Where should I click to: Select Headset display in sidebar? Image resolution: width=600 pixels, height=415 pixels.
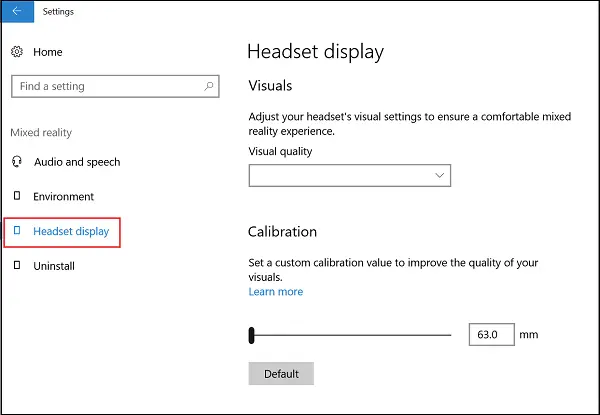(71, 231)
